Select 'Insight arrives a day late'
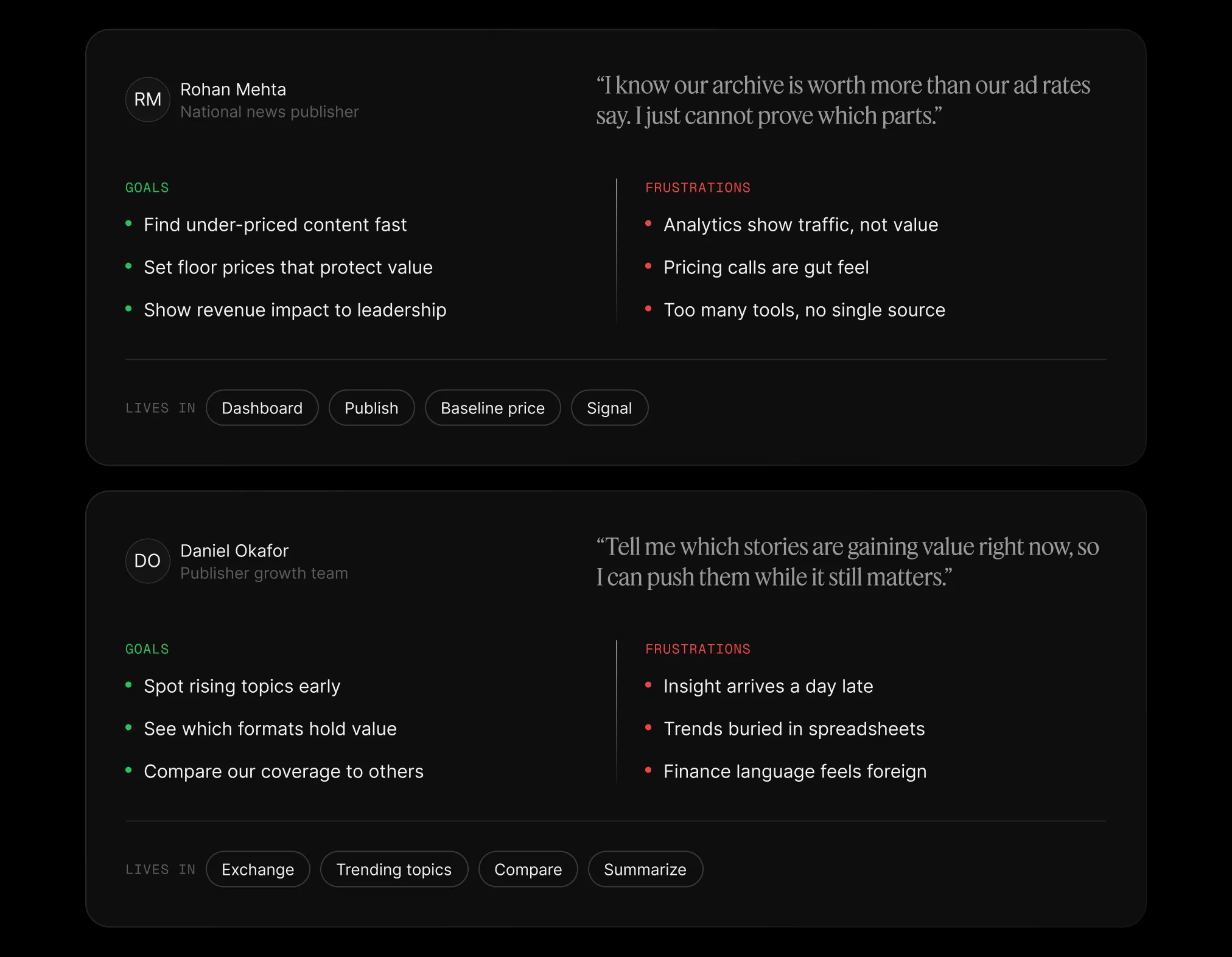1232x957 pixels. (768, 686)
